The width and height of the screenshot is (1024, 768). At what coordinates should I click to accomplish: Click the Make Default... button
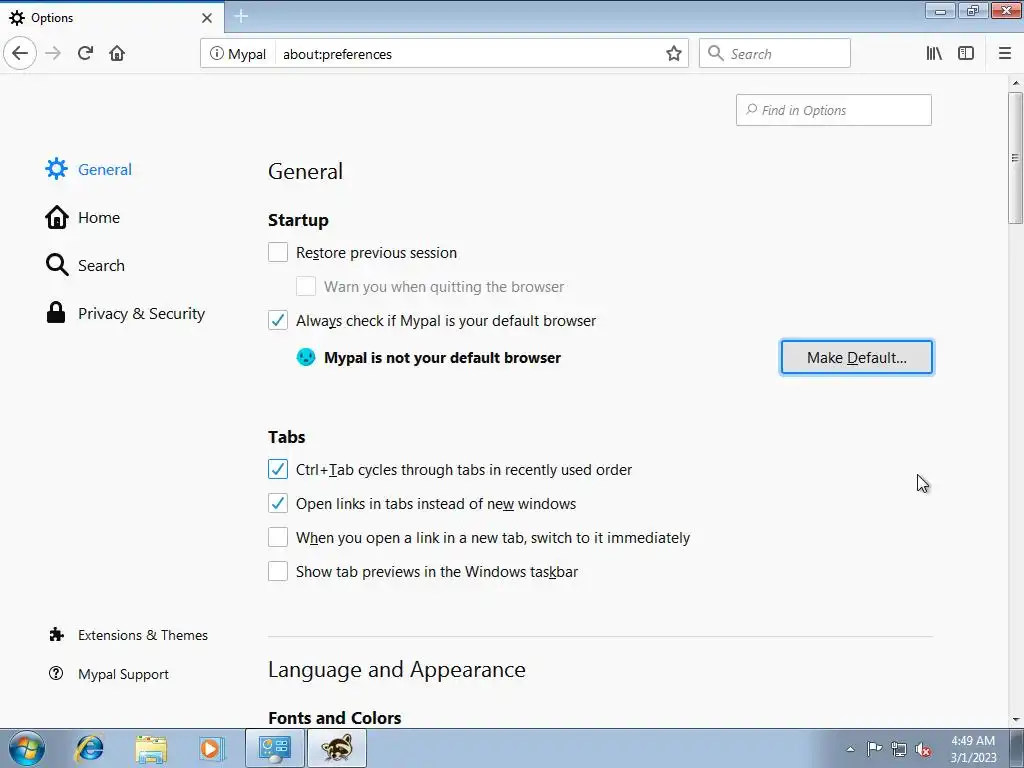[x=856, y=357]
